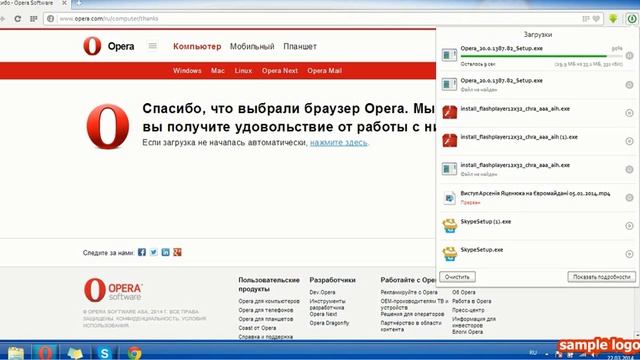Reload the page with the refresh icon

(18, 19)
